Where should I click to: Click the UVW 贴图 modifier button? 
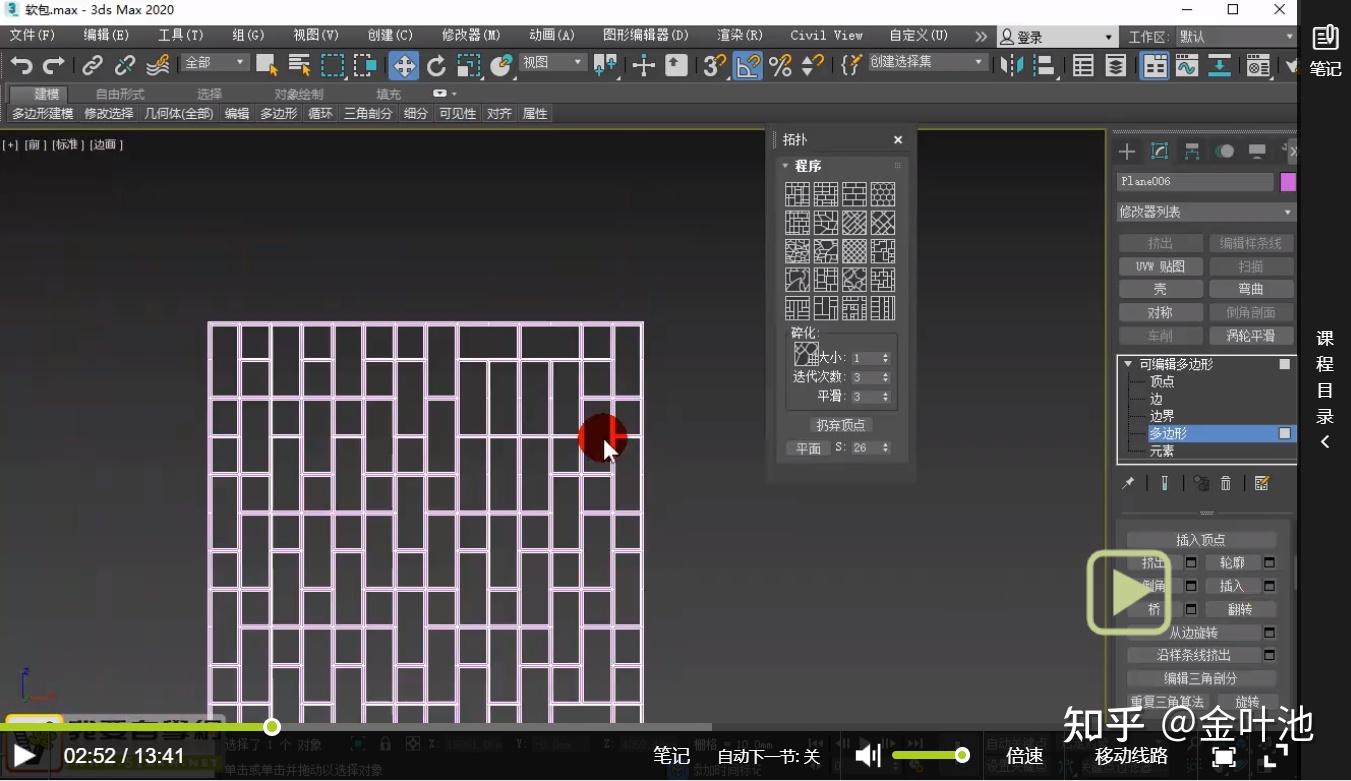pyautogui.click(x=1160, y=266)
